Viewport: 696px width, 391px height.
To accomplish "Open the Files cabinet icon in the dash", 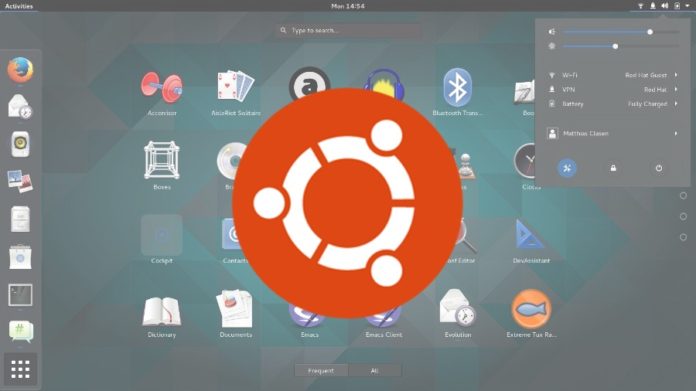I will coord(20,219).
